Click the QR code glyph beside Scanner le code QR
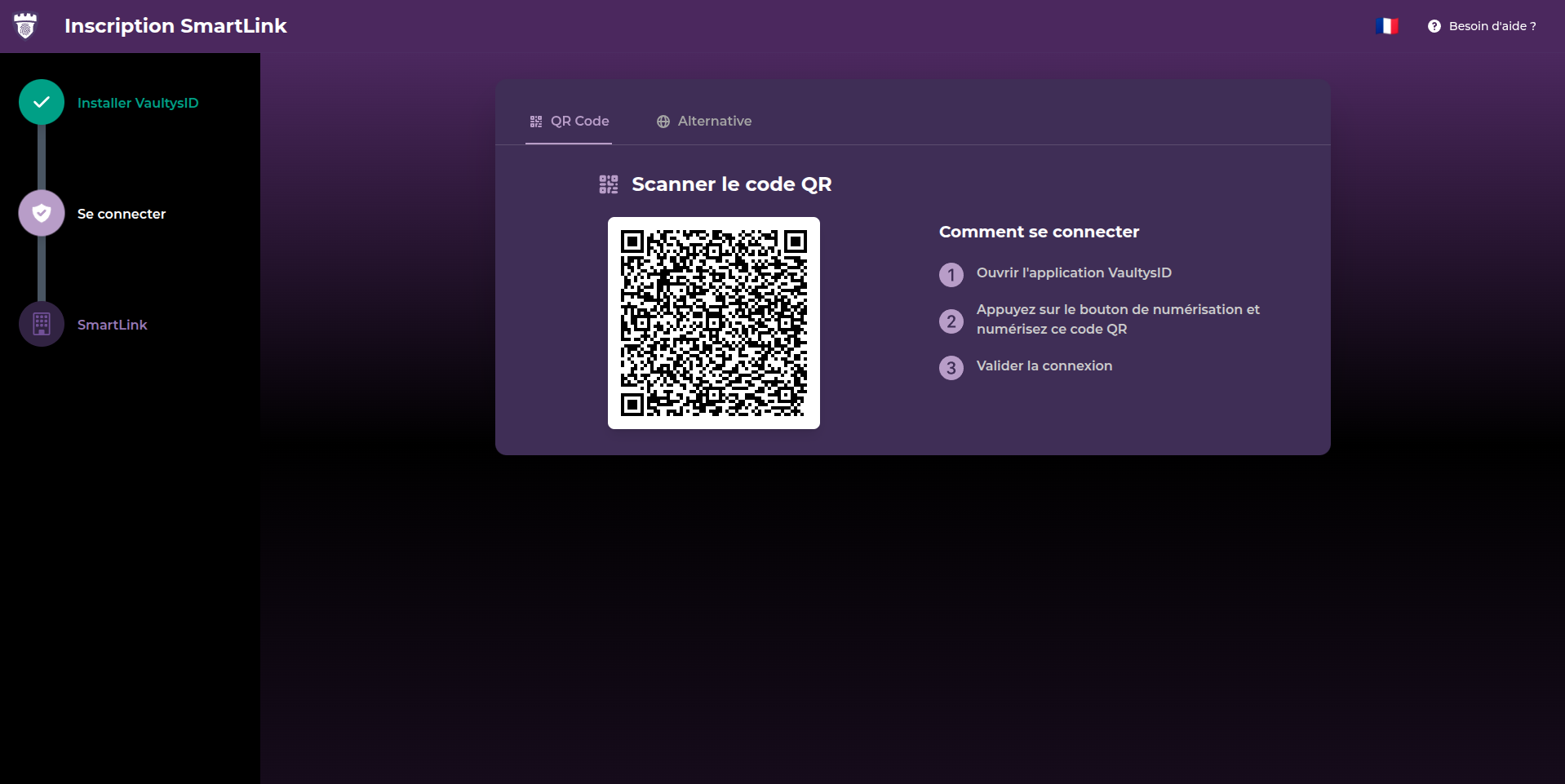The image size is (1565, 784). pyautogui.click(x=609, y=184)
